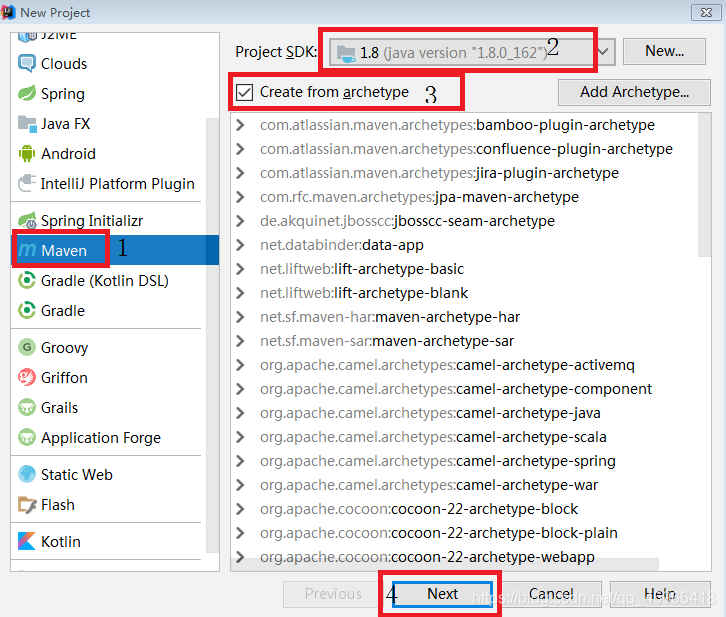Click the Groovy 'G' icon
The width and height of the screenshot is (726, 617).
coord(27,347)
